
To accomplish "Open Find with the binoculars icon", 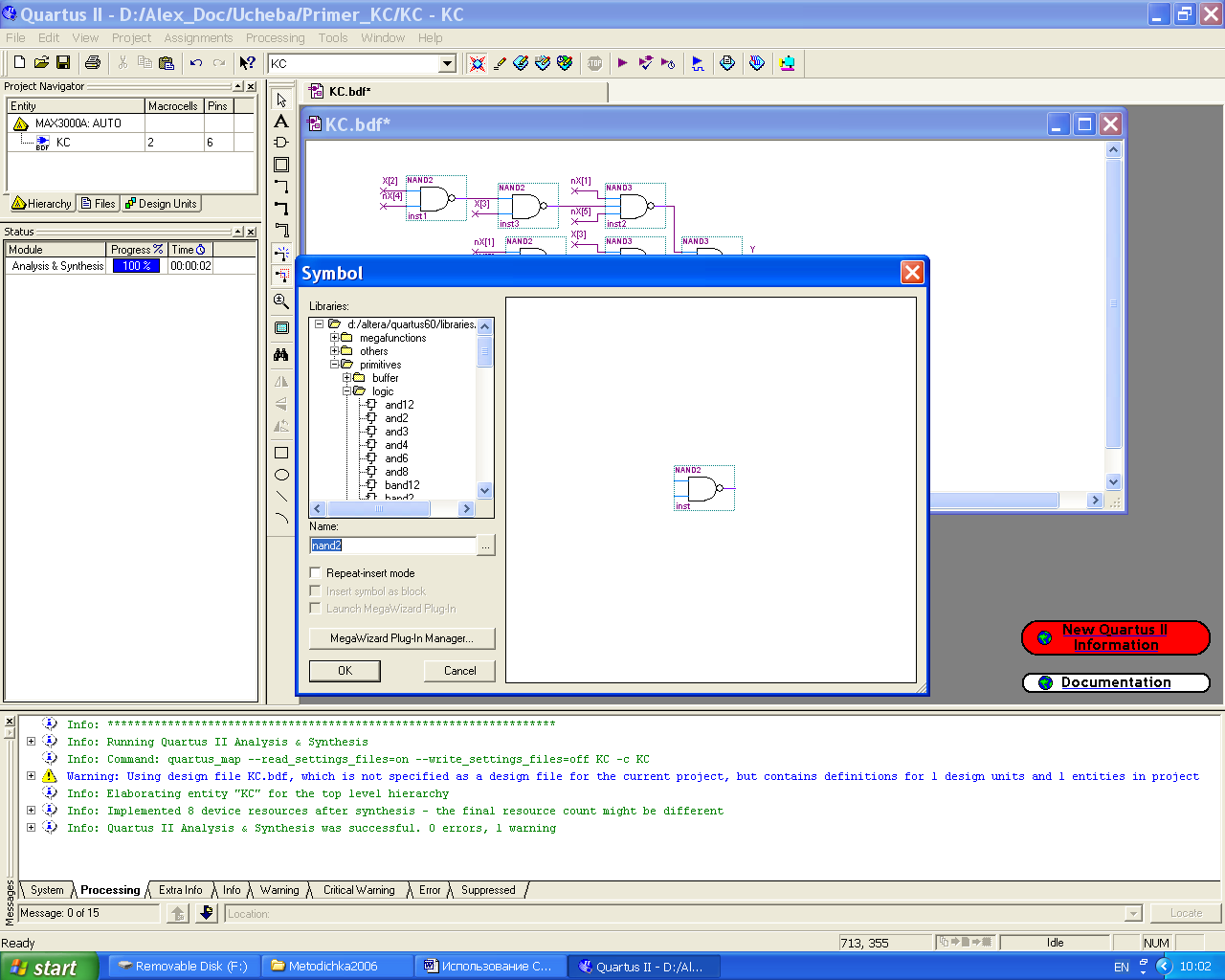I will click(281, 354).
